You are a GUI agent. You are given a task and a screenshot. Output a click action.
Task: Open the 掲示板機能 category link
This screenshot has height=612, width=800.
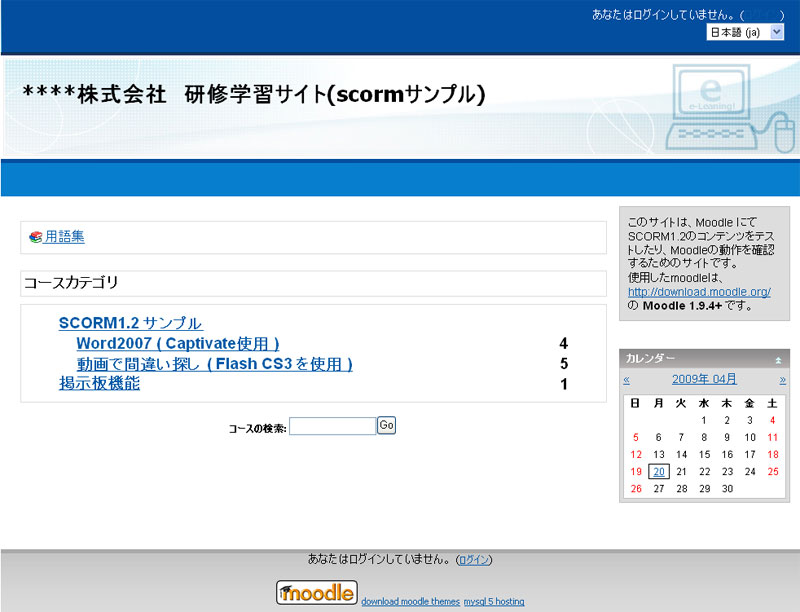tap(99, 384)
